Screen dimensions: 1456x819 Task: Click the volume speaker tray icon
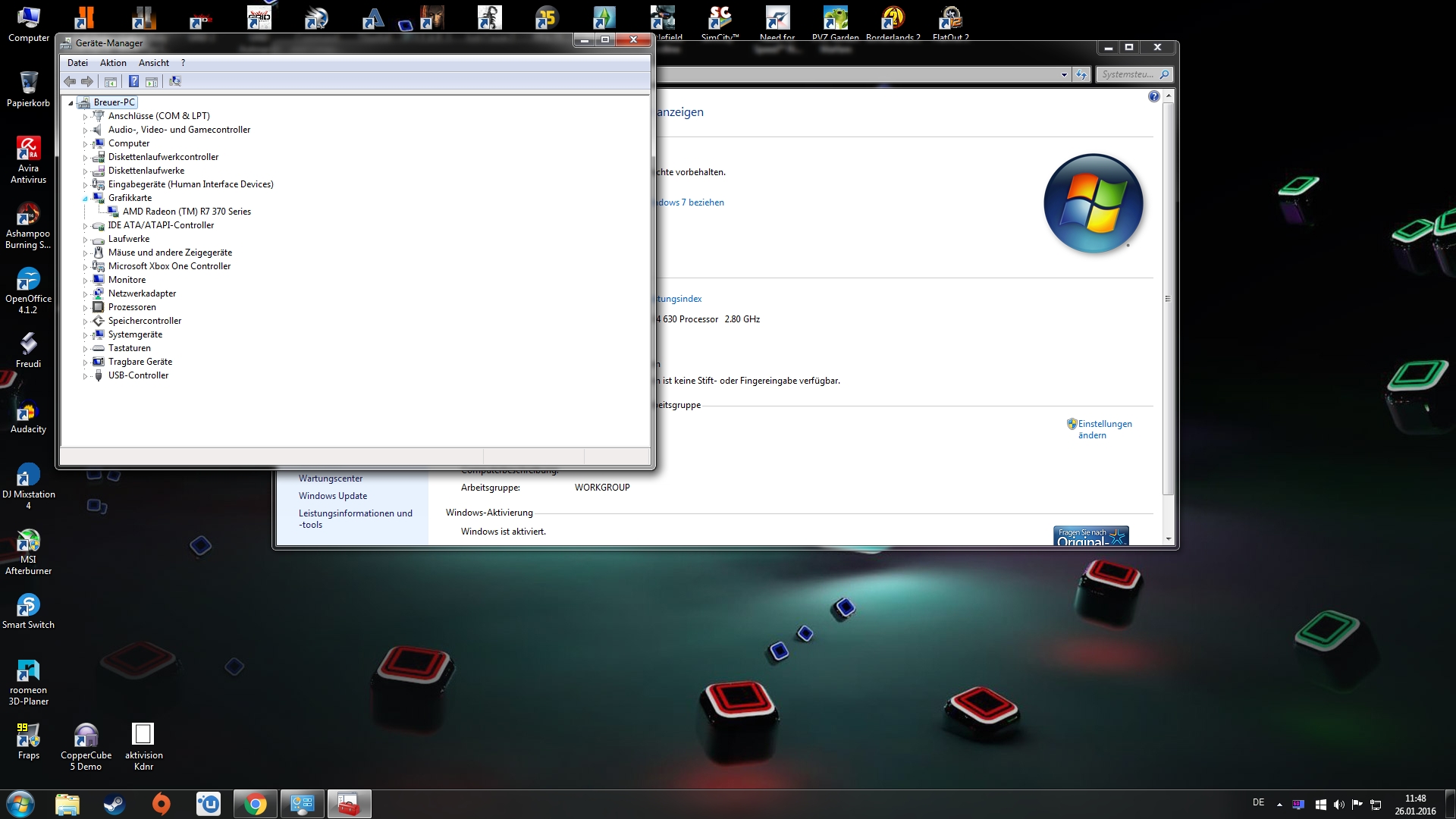[x=1338, y=805]
